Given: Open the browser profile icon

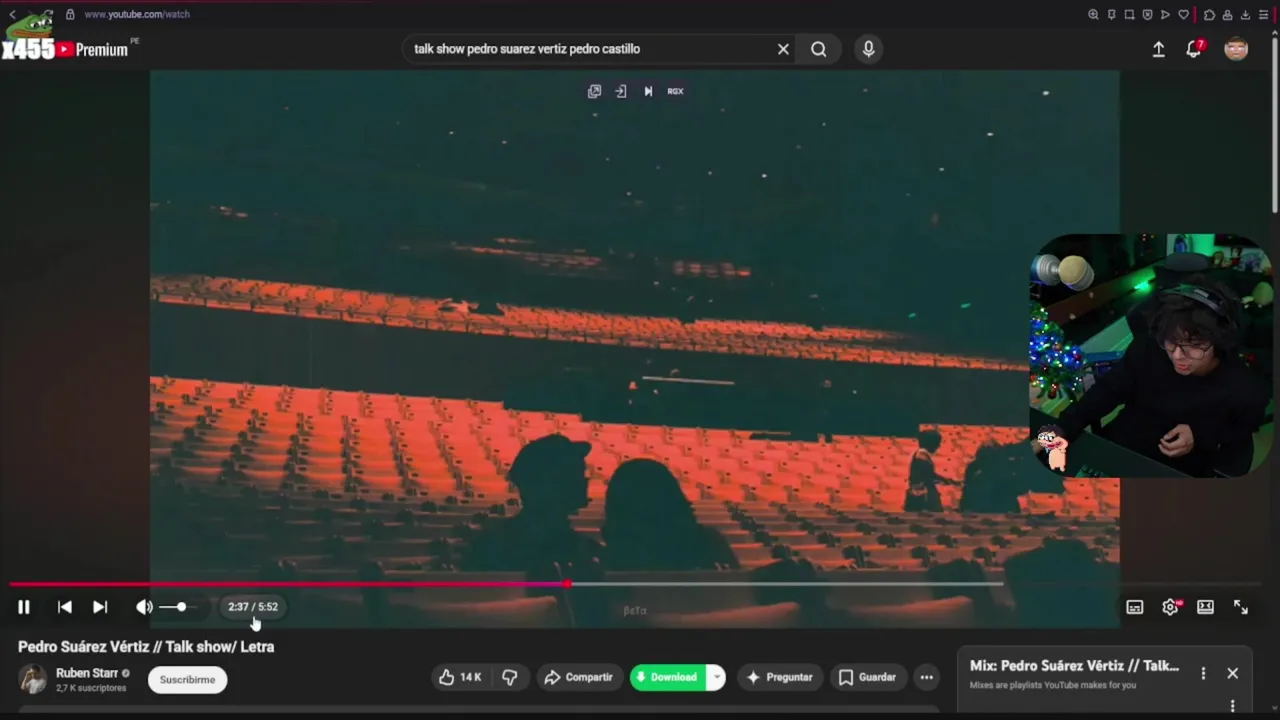Looking at the screenshot, I should 1227,14.
